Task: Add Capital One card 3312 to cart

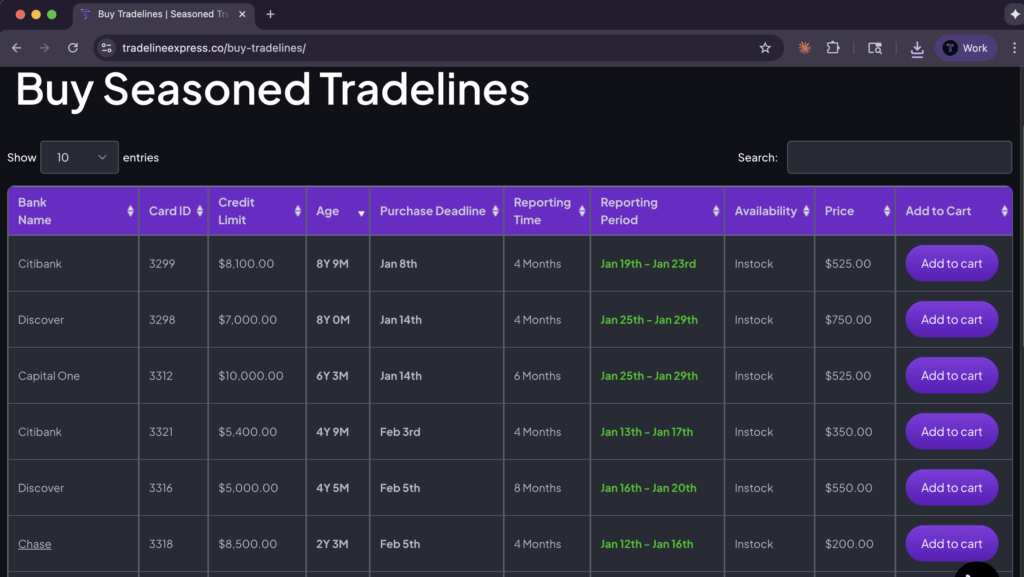Action: [952, 376]
